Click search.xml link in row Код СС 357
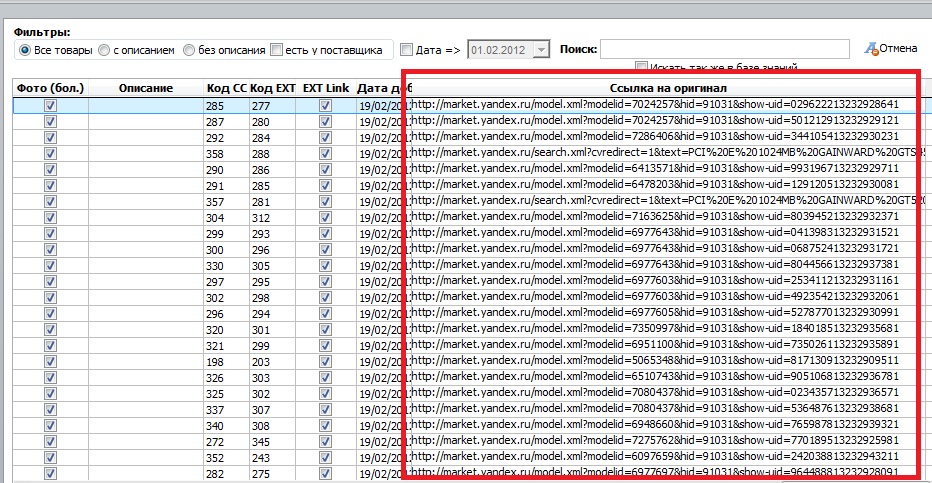932x483 pixels. (x=668, y=201)
